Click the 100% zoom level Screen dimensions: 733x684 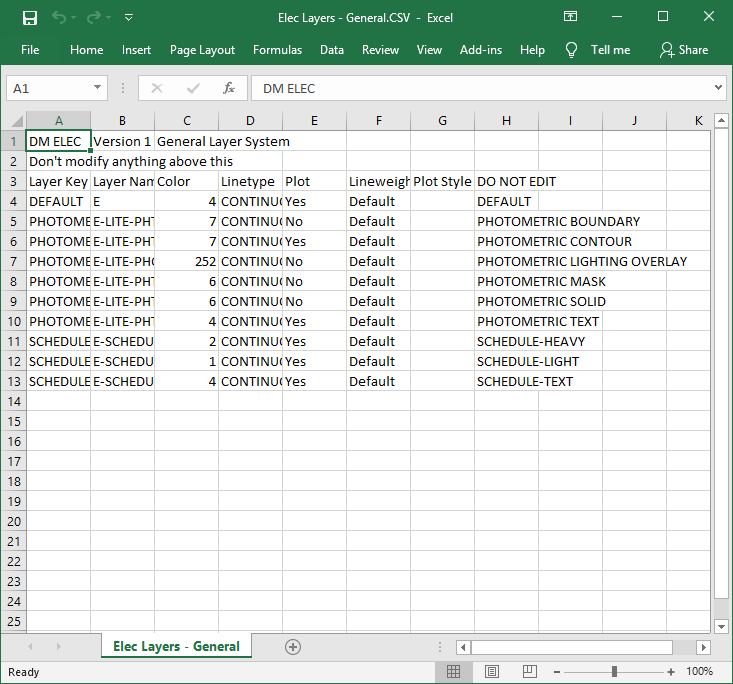pos(699,672)
